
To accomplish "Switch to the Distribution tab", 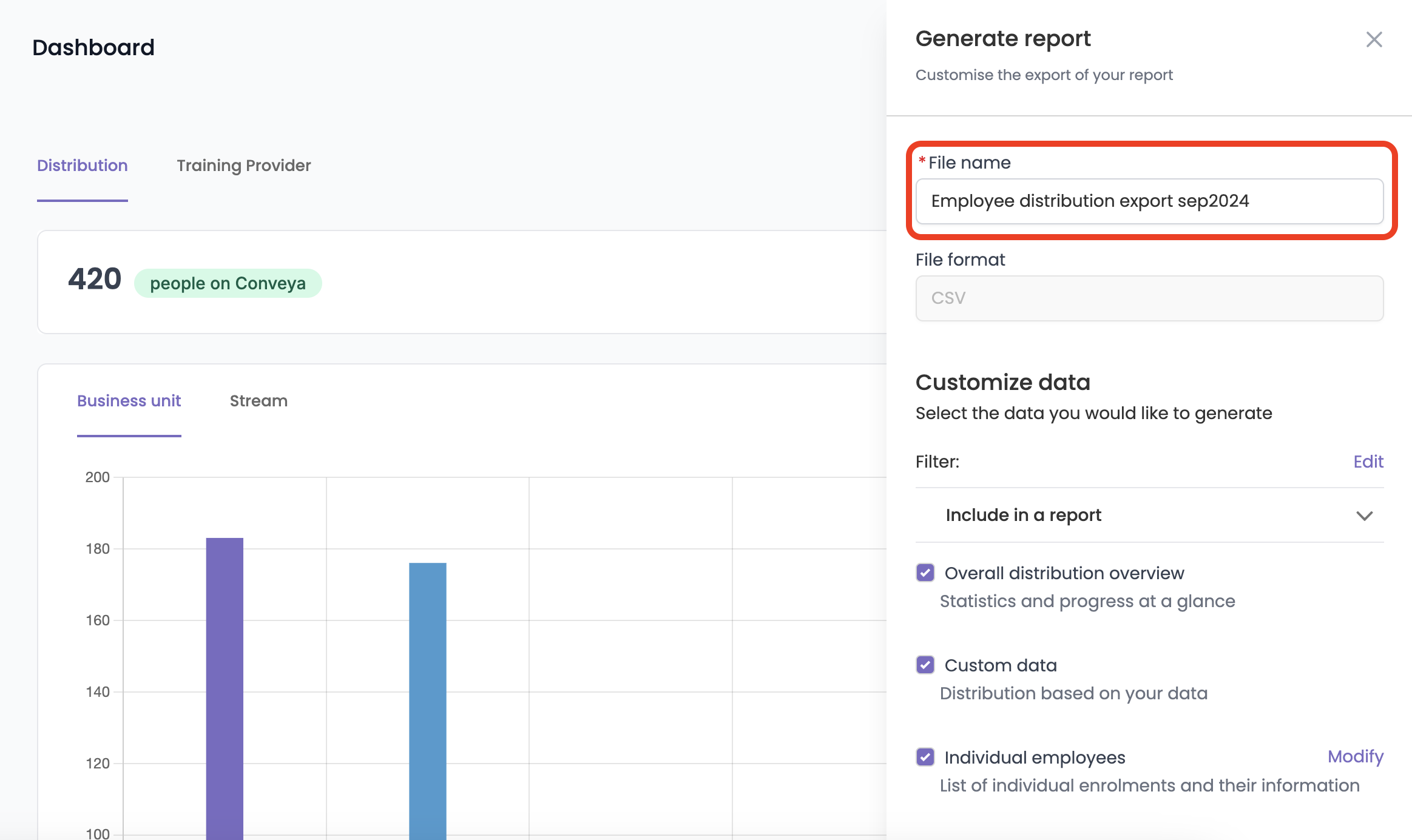I will [83, 166].
